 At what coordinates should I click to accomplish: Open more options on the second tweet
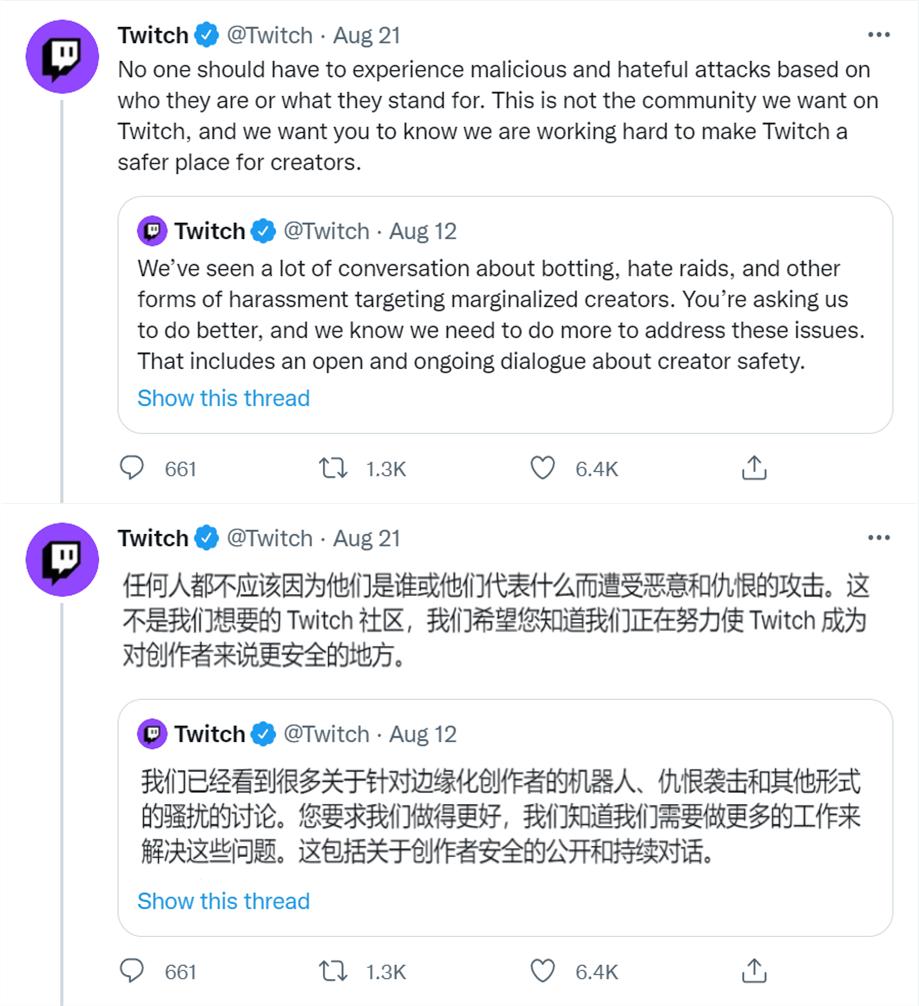tap(878, 538)
